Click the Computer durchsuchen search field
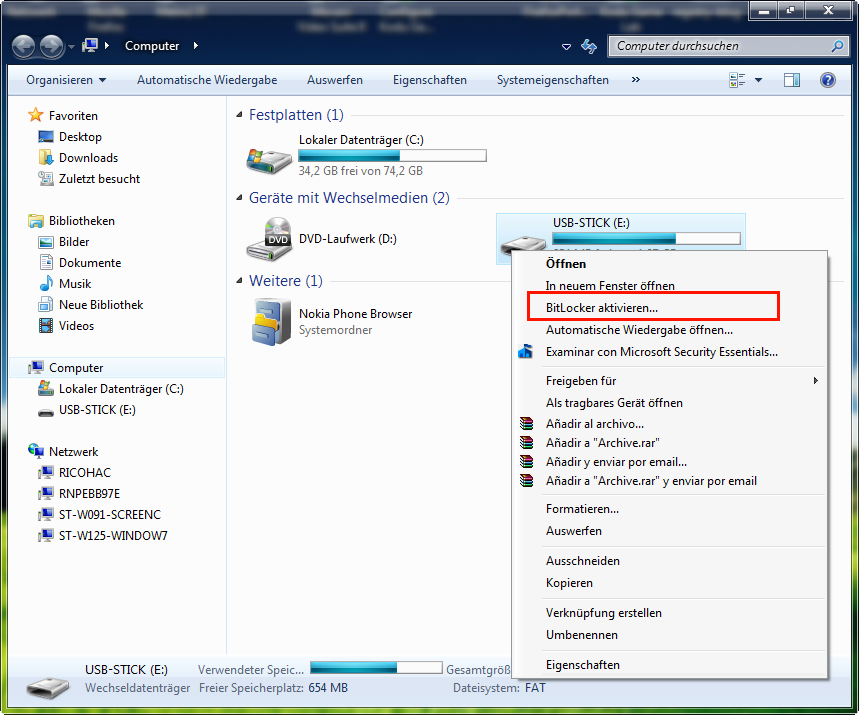 coord(720,46)
